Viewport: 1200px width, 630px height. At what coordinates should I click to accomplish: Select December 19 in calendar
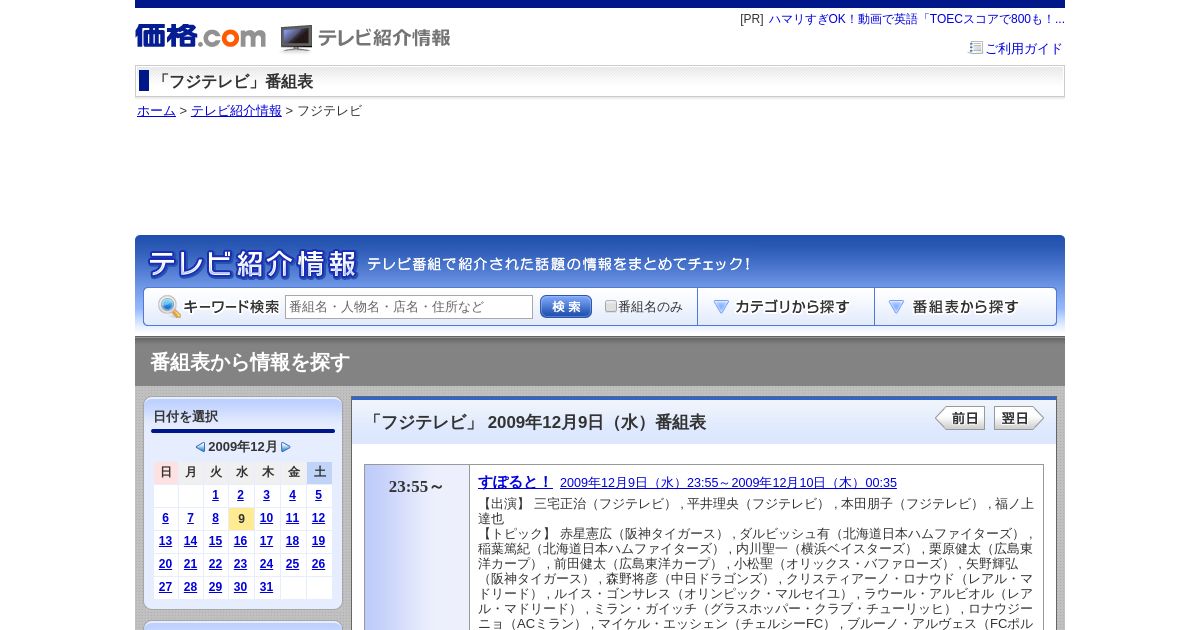pyautogui.click(x=318, y=541)
